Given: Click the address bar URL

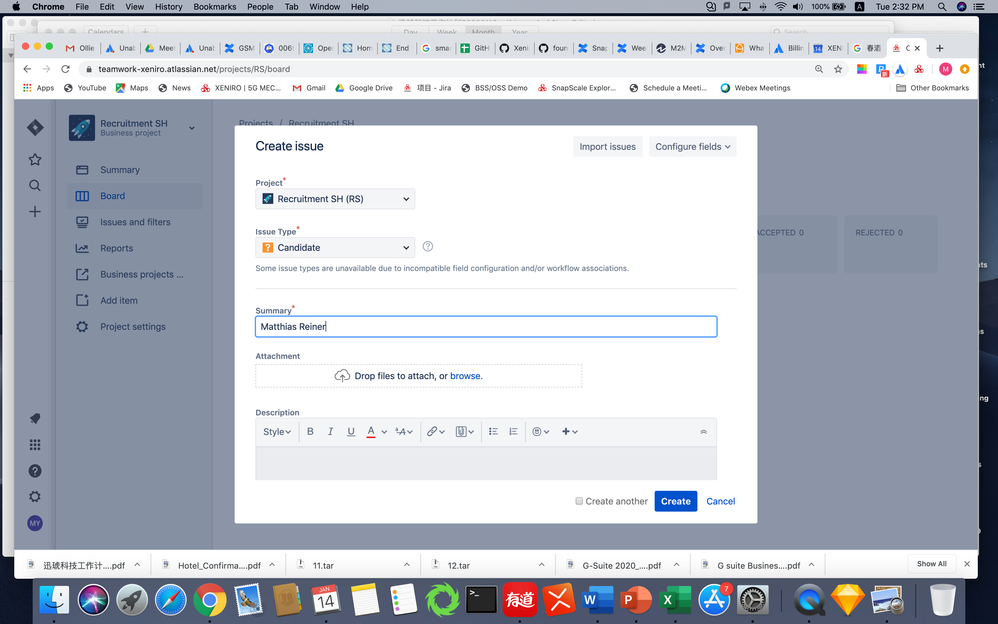Looking at the screenshot, I should coord(194,69).
